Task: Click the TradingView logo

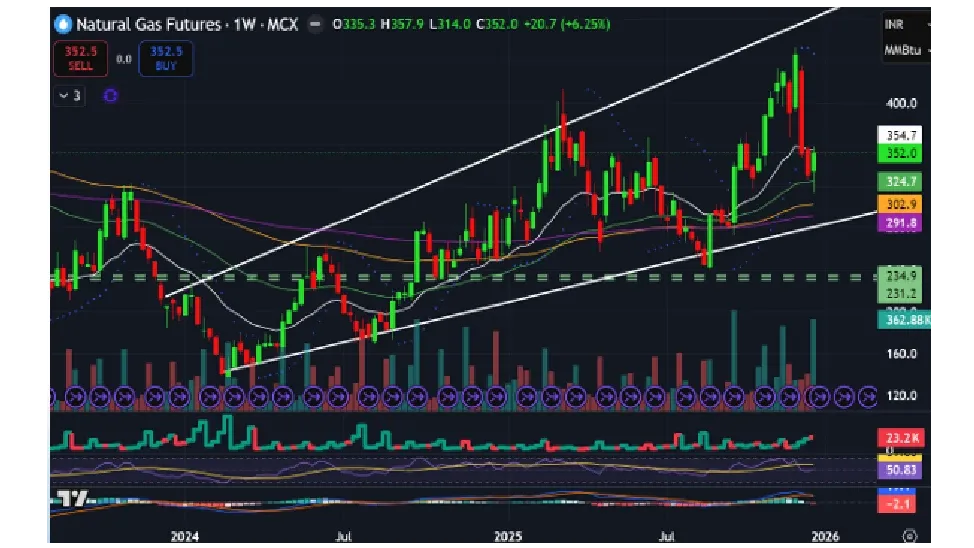Action: pos(73,498)
